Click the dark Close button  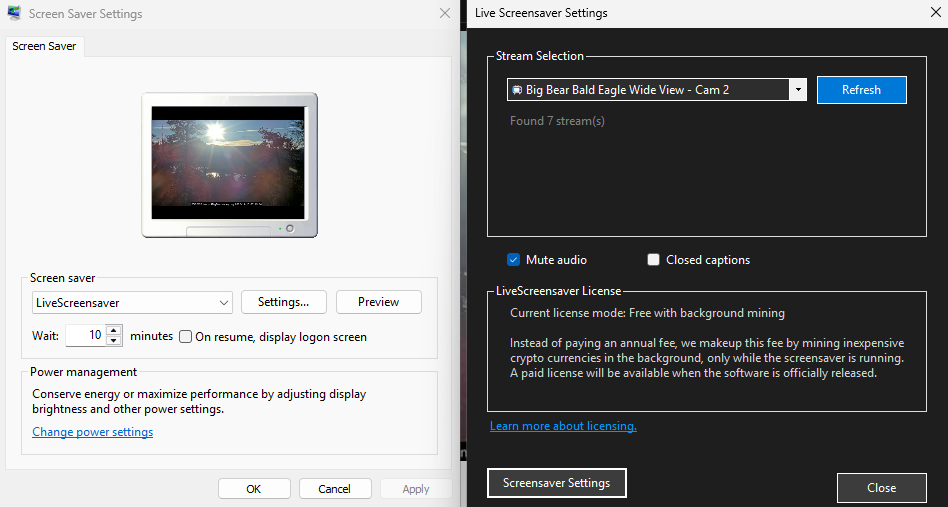click(x=881, y=488)
